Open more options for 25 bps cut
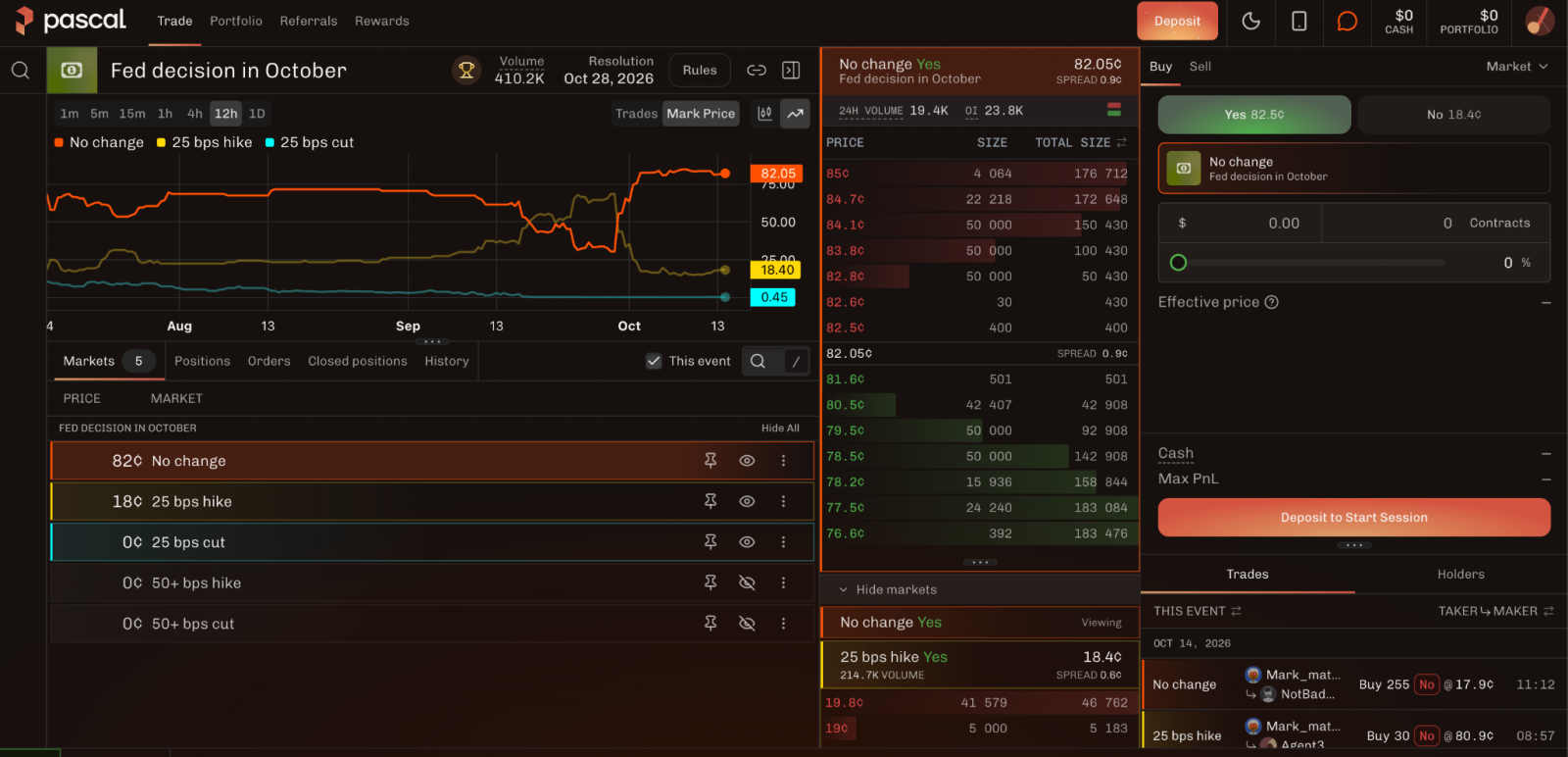 click(783, 542)
